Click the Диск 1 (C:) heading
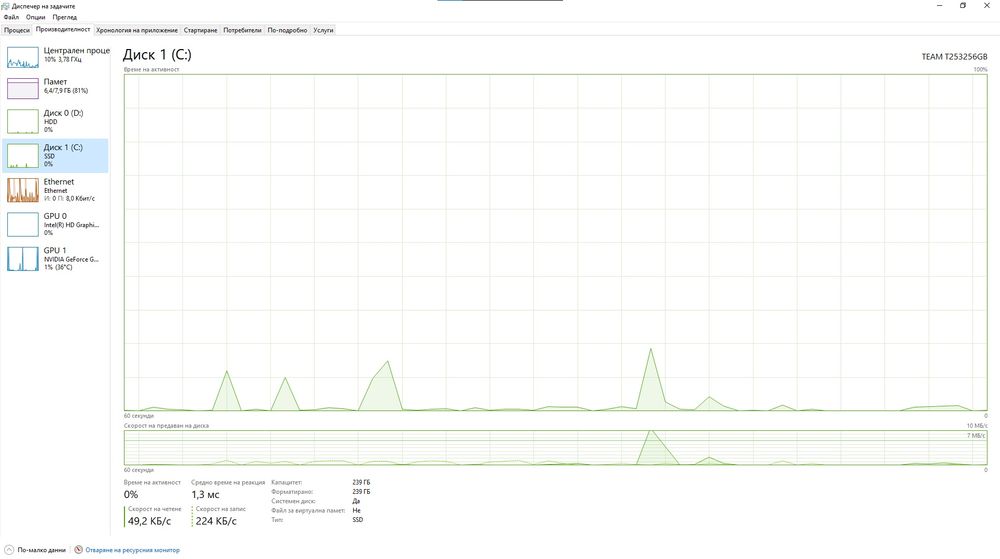Screen dimensions: 1000x559 click(x=157, y=55)
